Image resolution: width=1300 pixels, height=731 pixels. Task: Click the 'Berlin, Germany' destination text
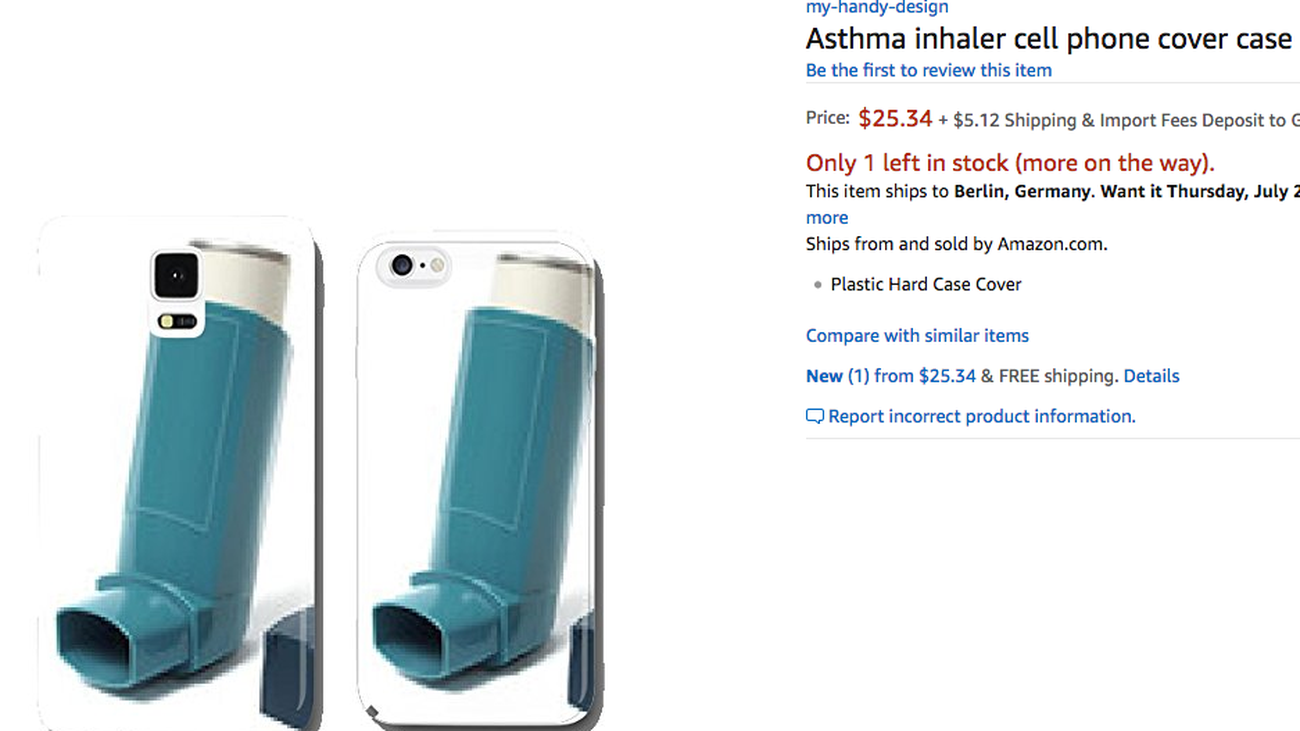pos(1021,191)
